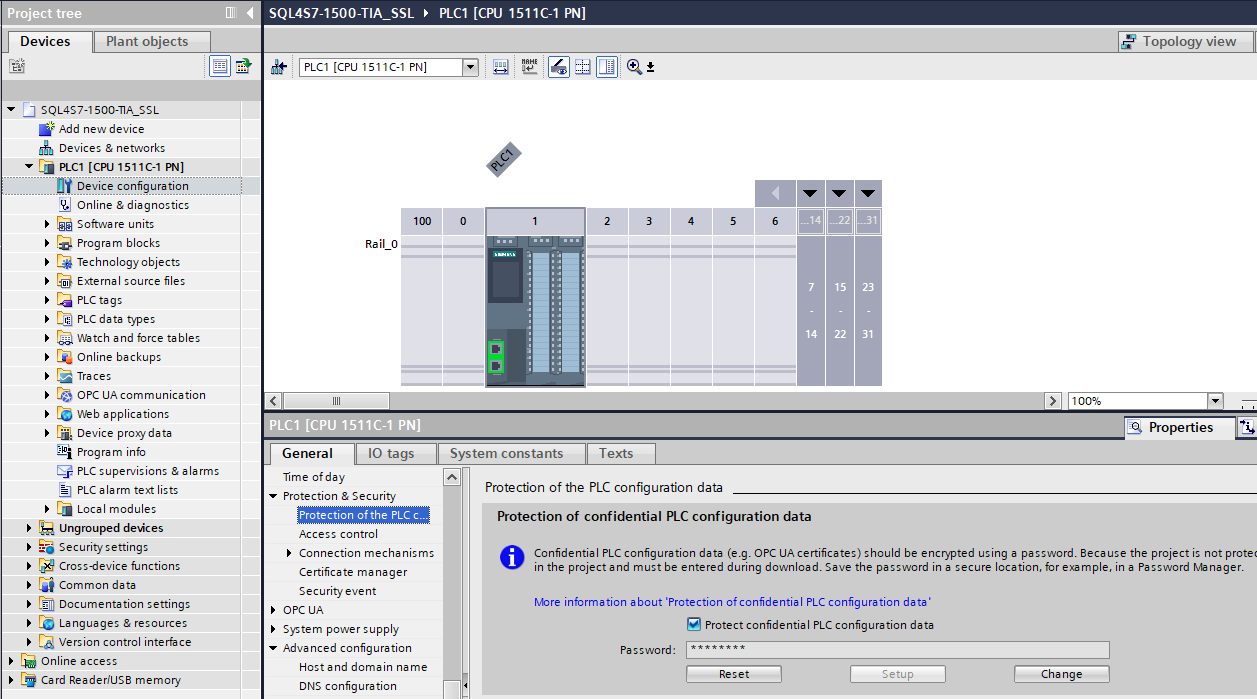Open PLC supervisions & alarms
Screen dimensions: 1257x699
148,471
